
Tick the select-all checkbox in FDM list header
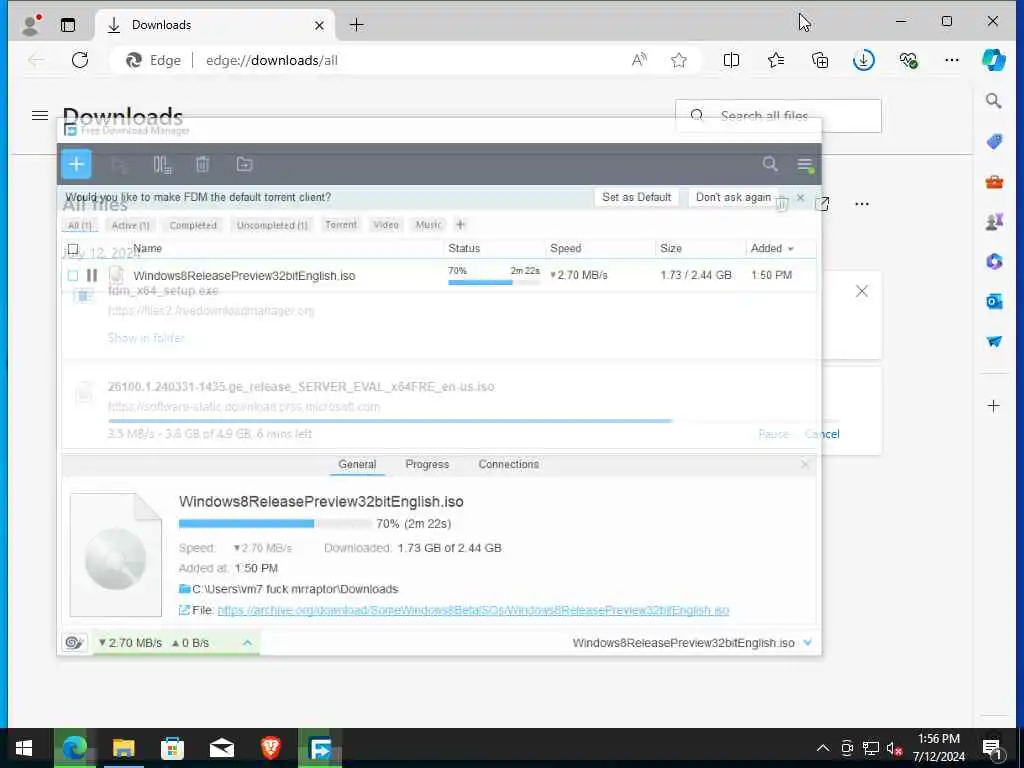(73, 249)
